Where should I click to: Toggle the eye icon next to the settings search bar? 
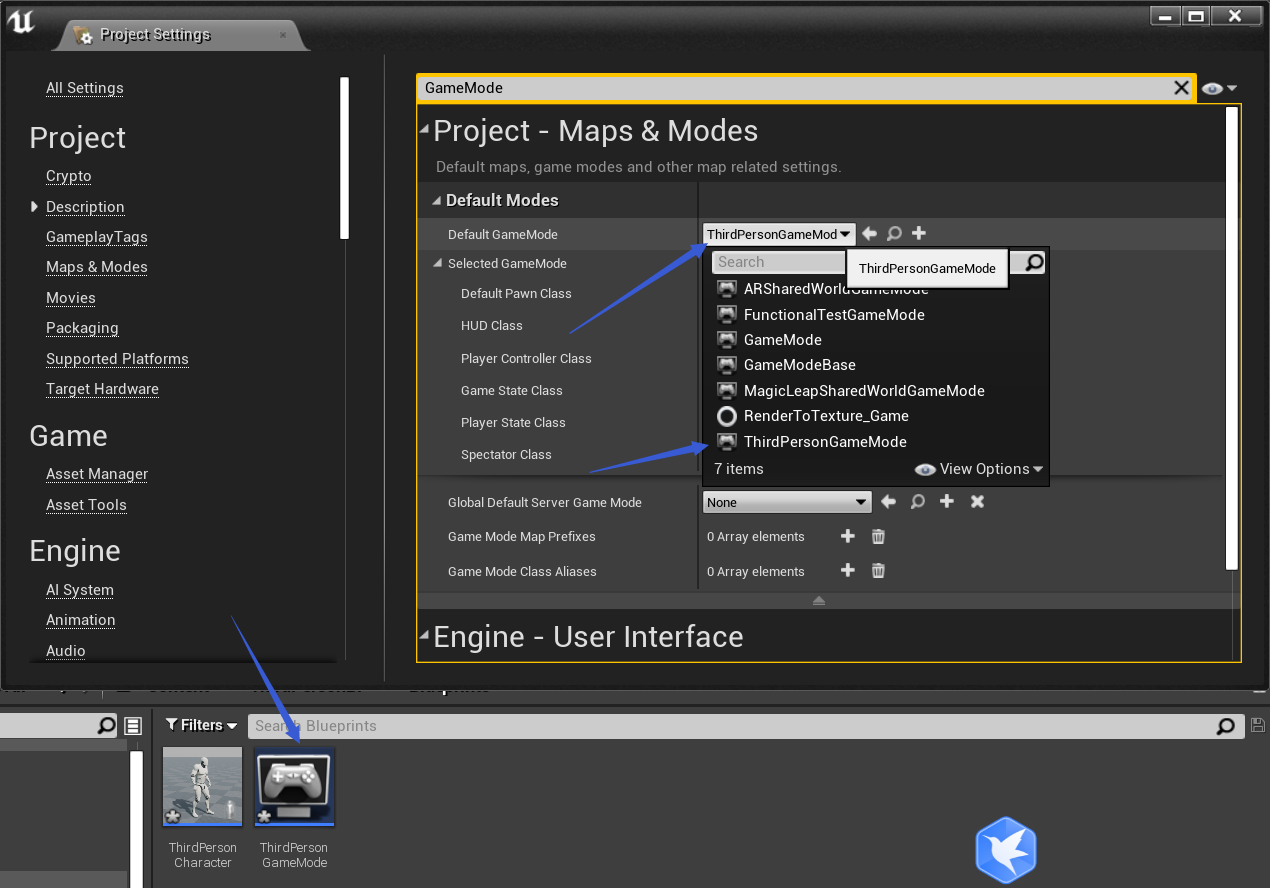1210,88
